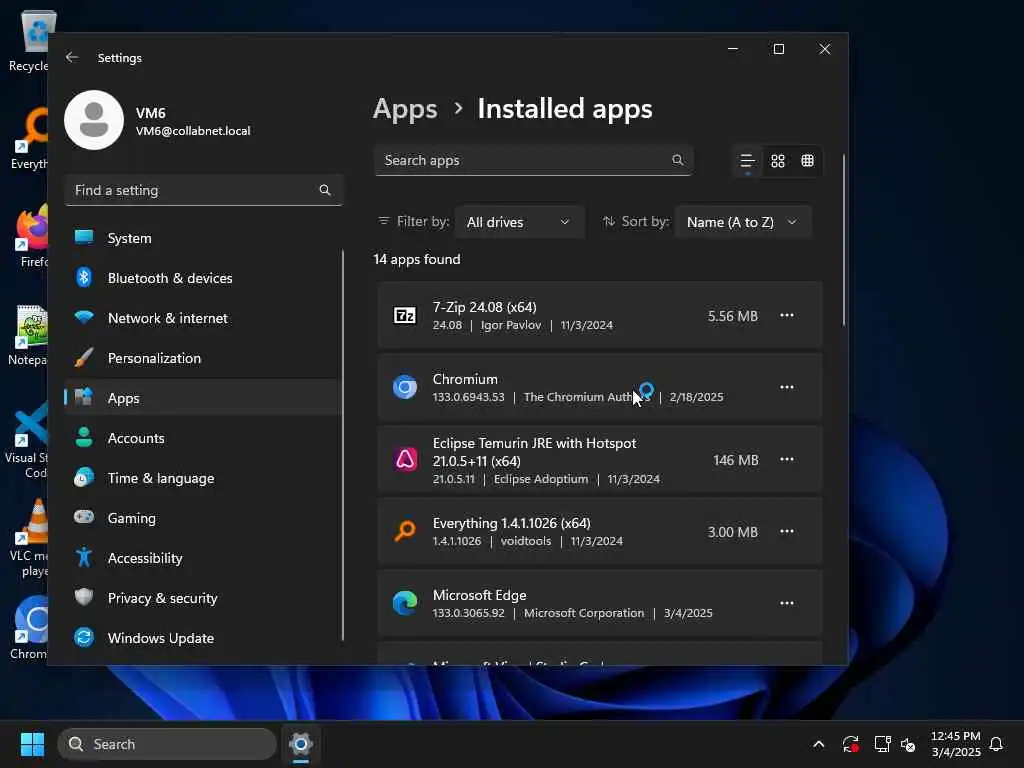Click the taskbar clock showing 12:45 PM
1024x768 pixels.
(955, 744)
